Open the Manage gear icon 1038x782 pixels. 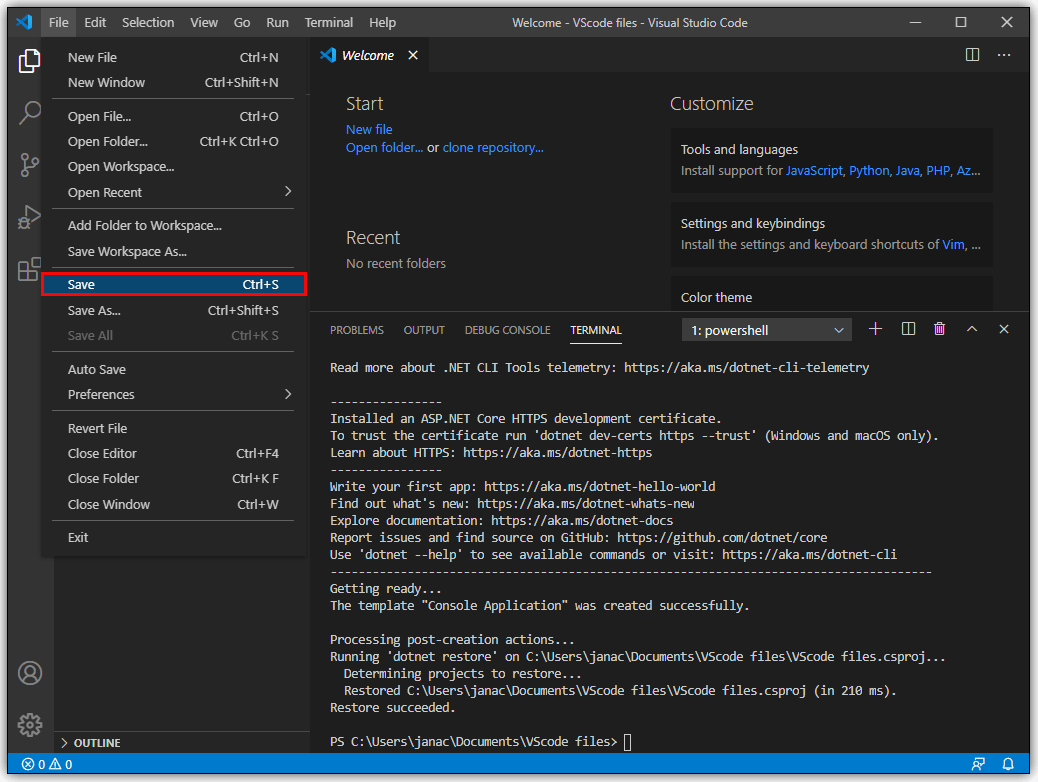pyautogui.click(x=30, y=725)
